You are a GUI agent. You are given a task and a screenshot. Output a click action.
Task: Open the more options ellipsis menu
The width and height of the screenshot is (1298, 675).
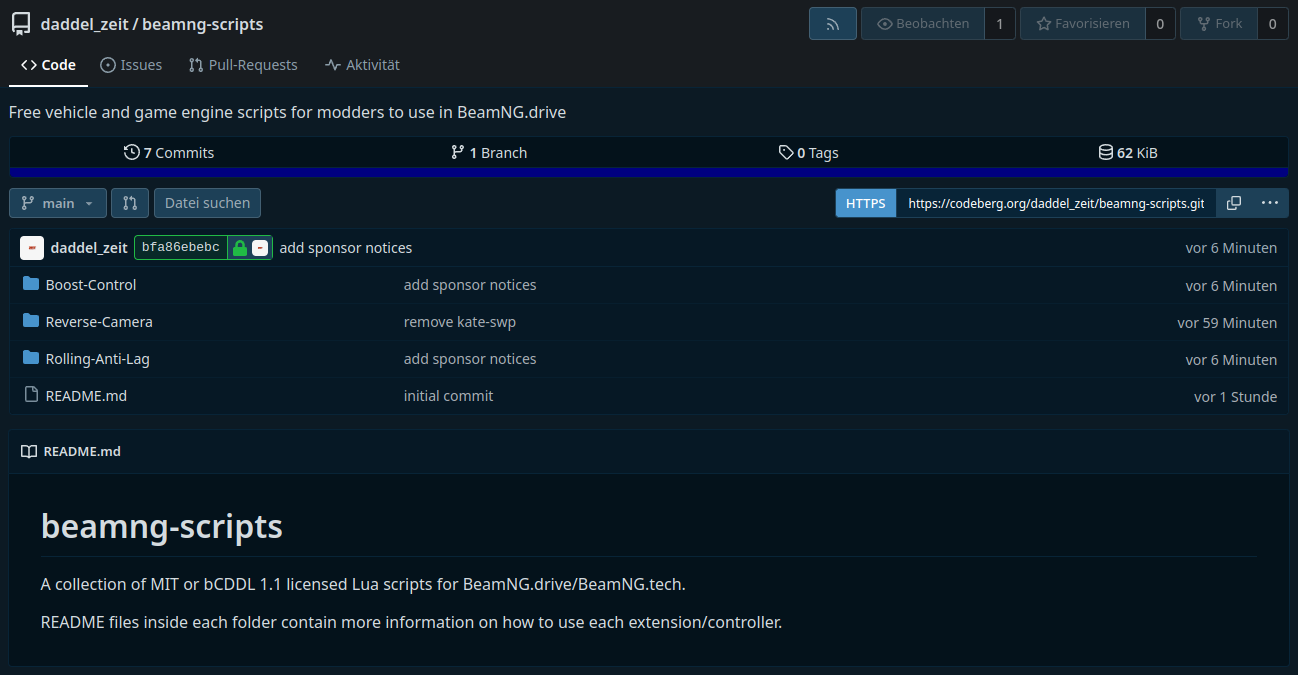point(1269,203)
